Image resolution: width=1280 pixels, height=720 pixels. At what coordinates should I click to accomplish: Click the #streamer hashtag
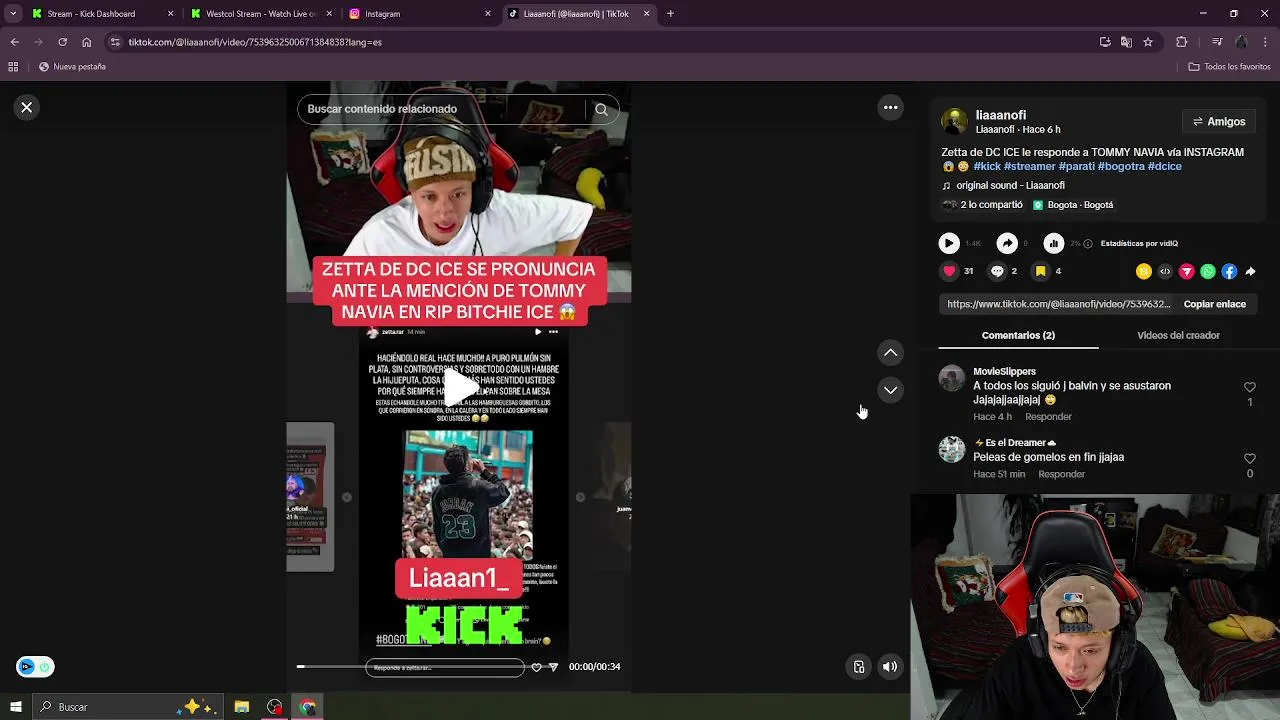(1030, 166)
